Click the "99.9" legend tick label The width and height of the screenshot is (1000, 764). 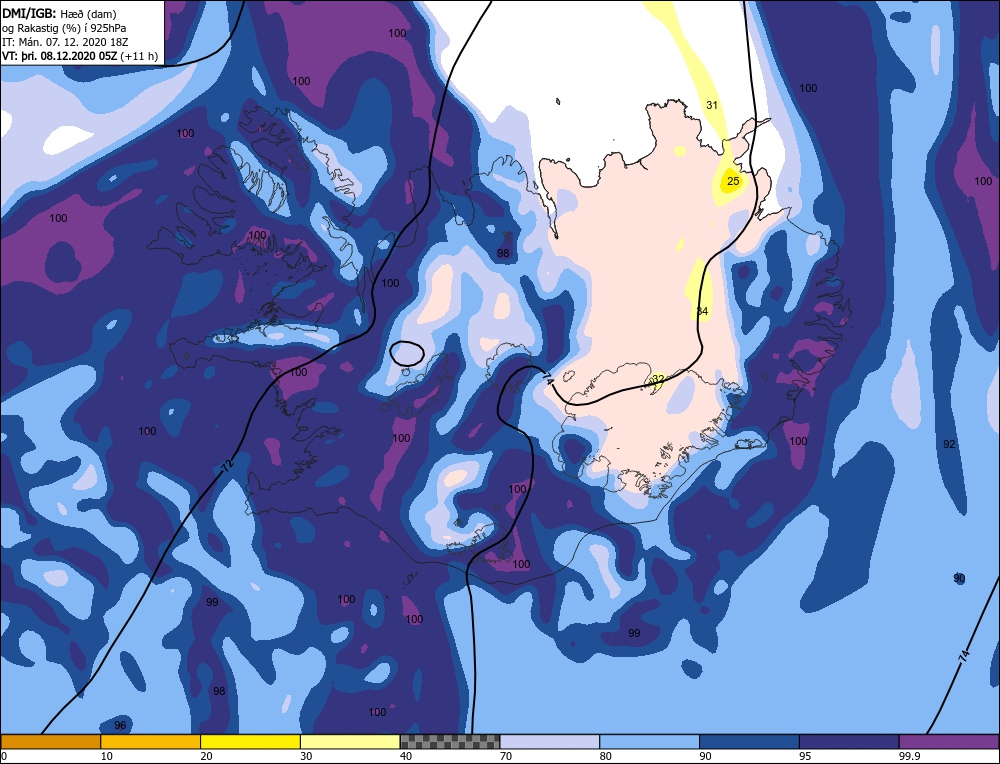pyautogui.click(x=908, y=756)
